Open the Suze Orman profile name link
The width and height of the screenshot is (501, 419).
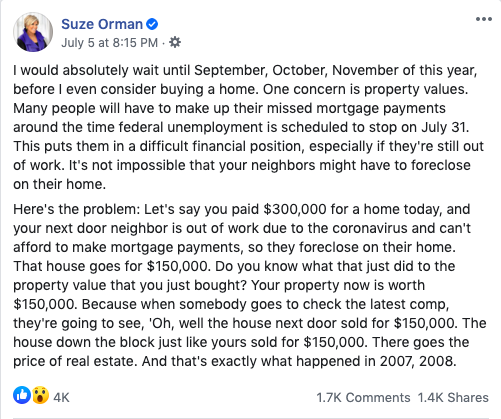coord(102,24)
